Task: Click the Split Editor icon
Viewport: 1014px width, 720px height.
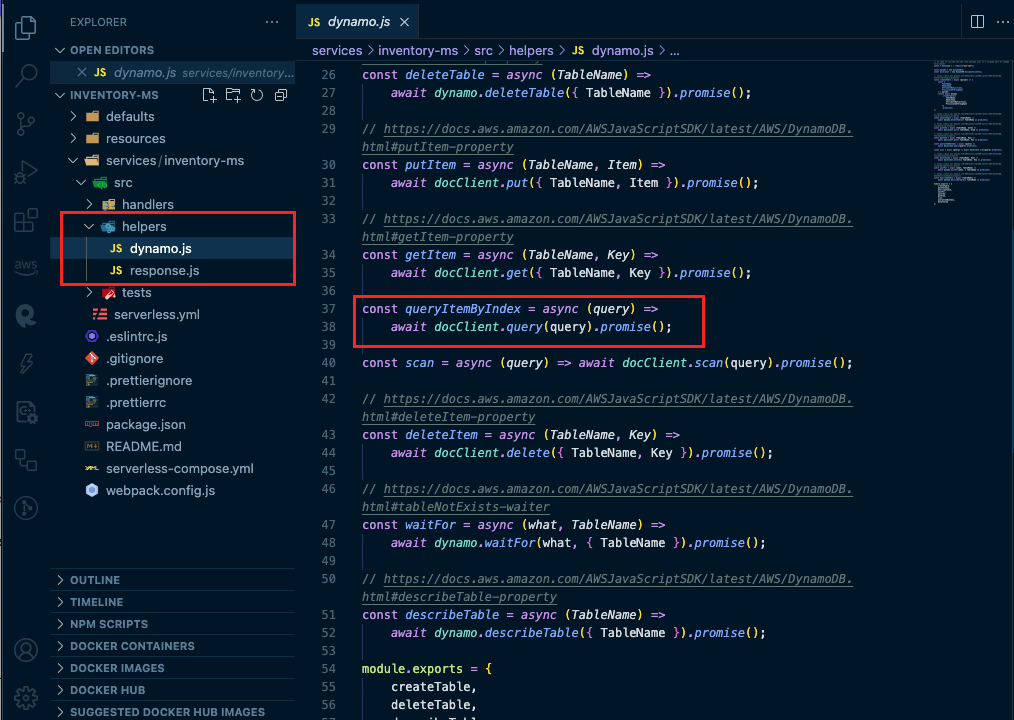Action: (x=977, y=22)
